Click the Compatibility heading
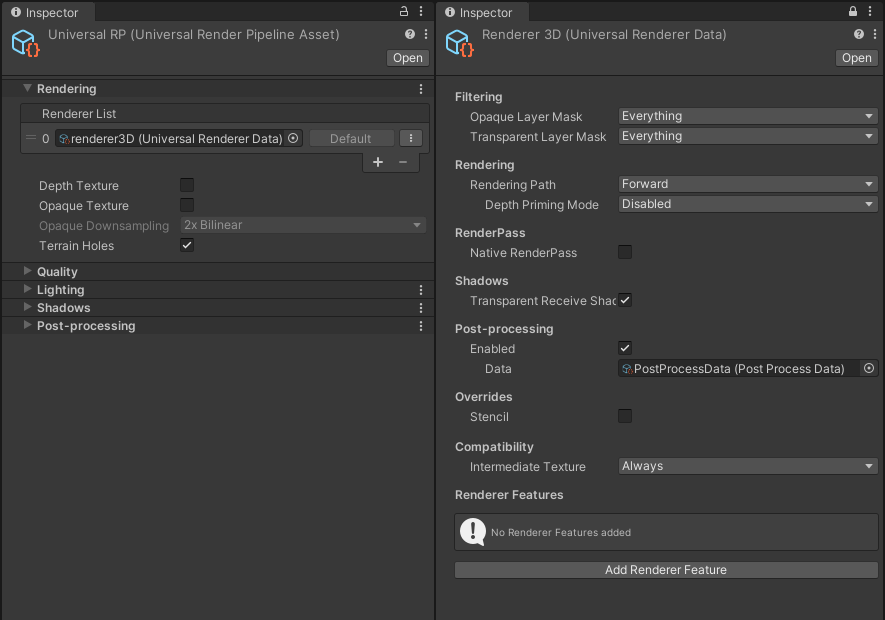The height and width of the screenshot is (620, 885). point(494,447)
